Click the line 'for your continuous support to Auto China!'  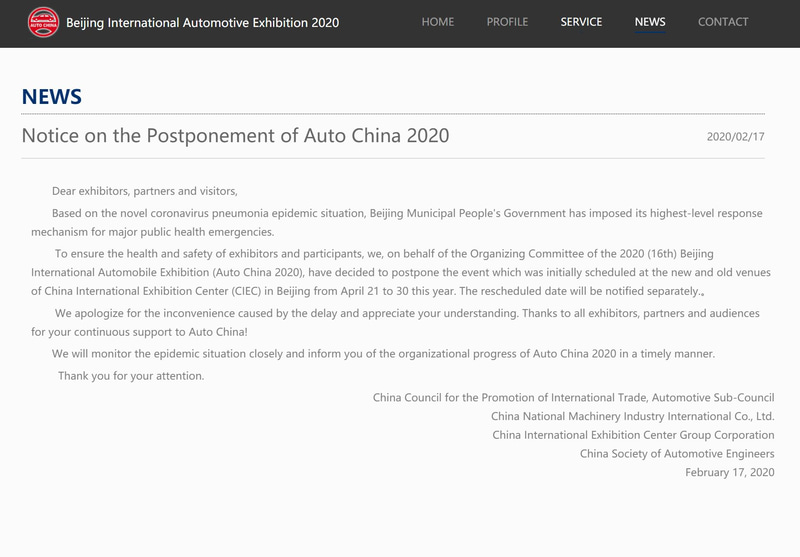(x=139, y=332)
